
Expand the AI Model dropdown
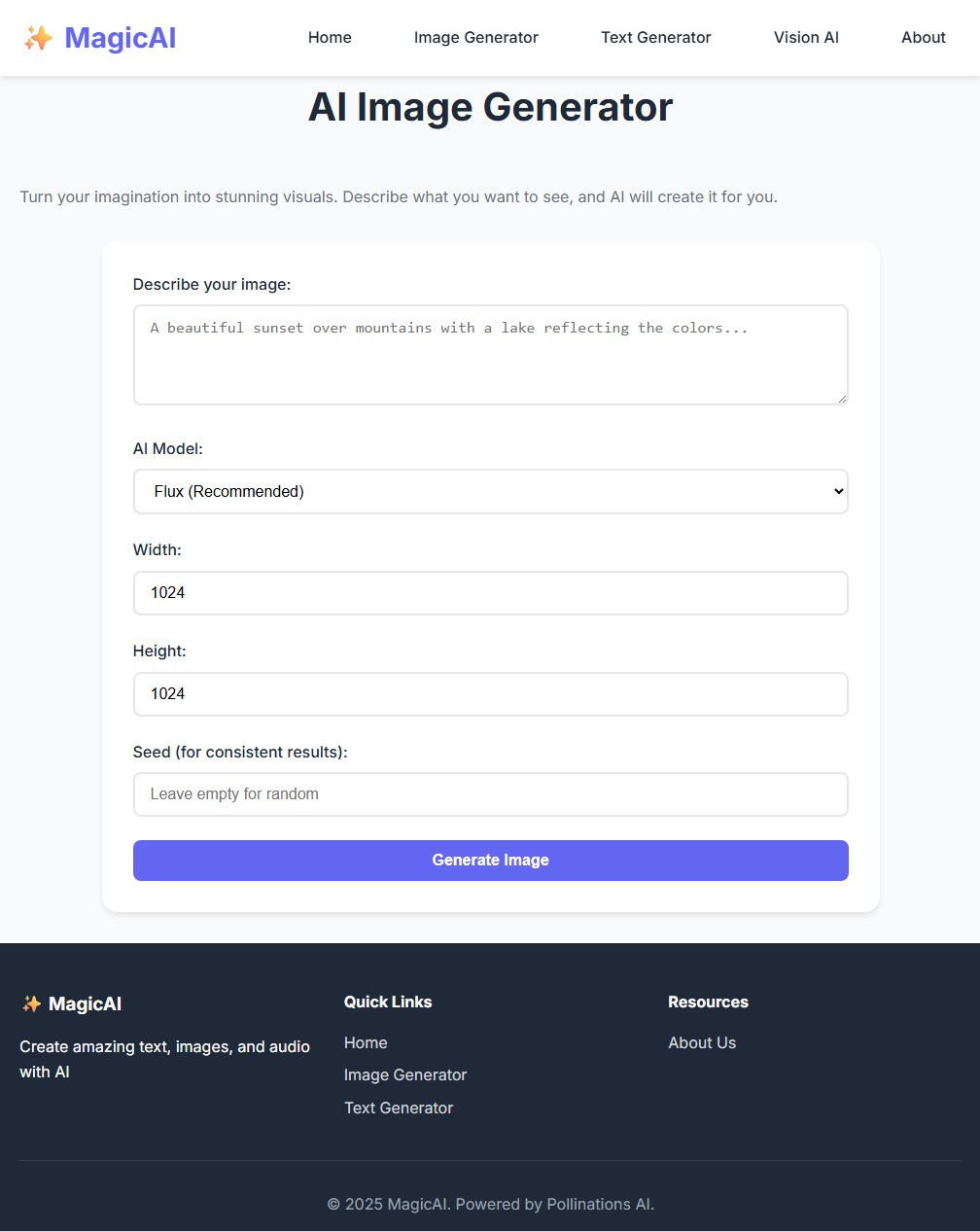[490, 492]
